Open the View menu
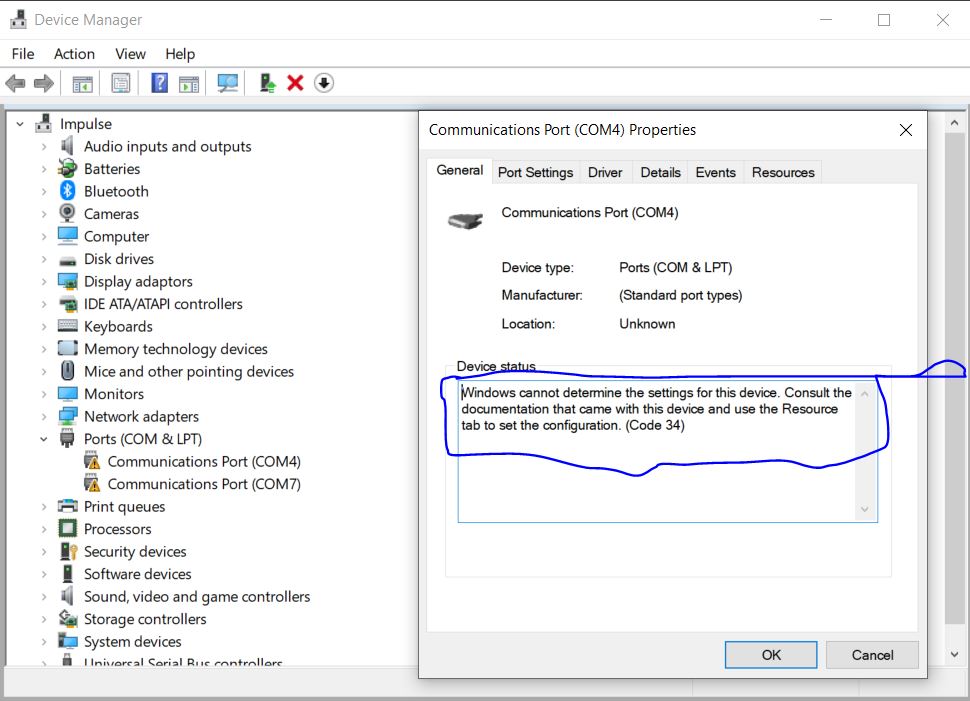This screenshot has height=701, width=970. (x=130, y=54)
